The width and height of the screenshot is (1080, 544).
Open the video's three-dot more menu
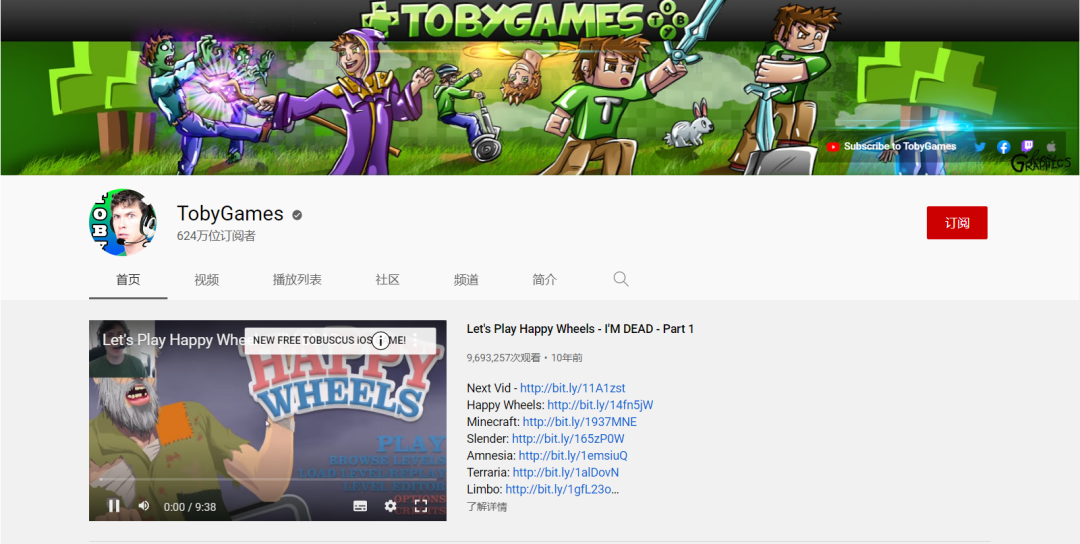[x=415, y=340]
